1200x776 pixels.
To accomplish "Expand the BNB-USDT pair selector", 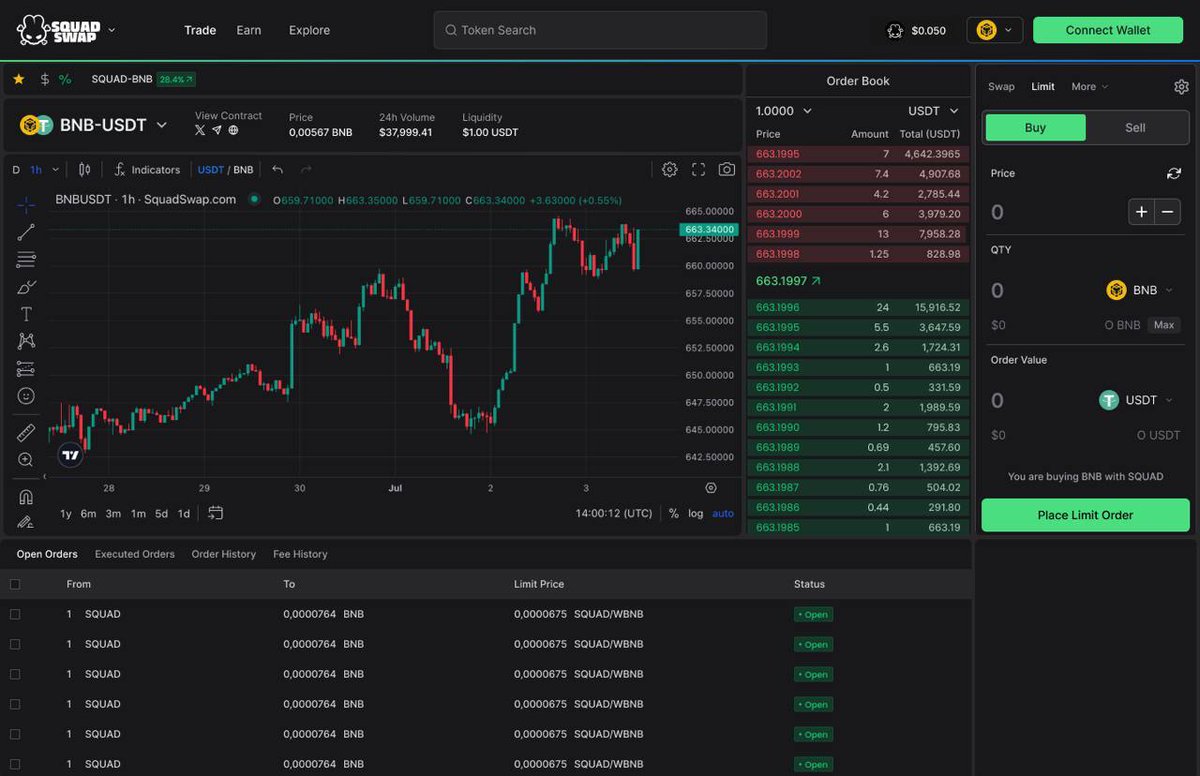I will [161, 125].
